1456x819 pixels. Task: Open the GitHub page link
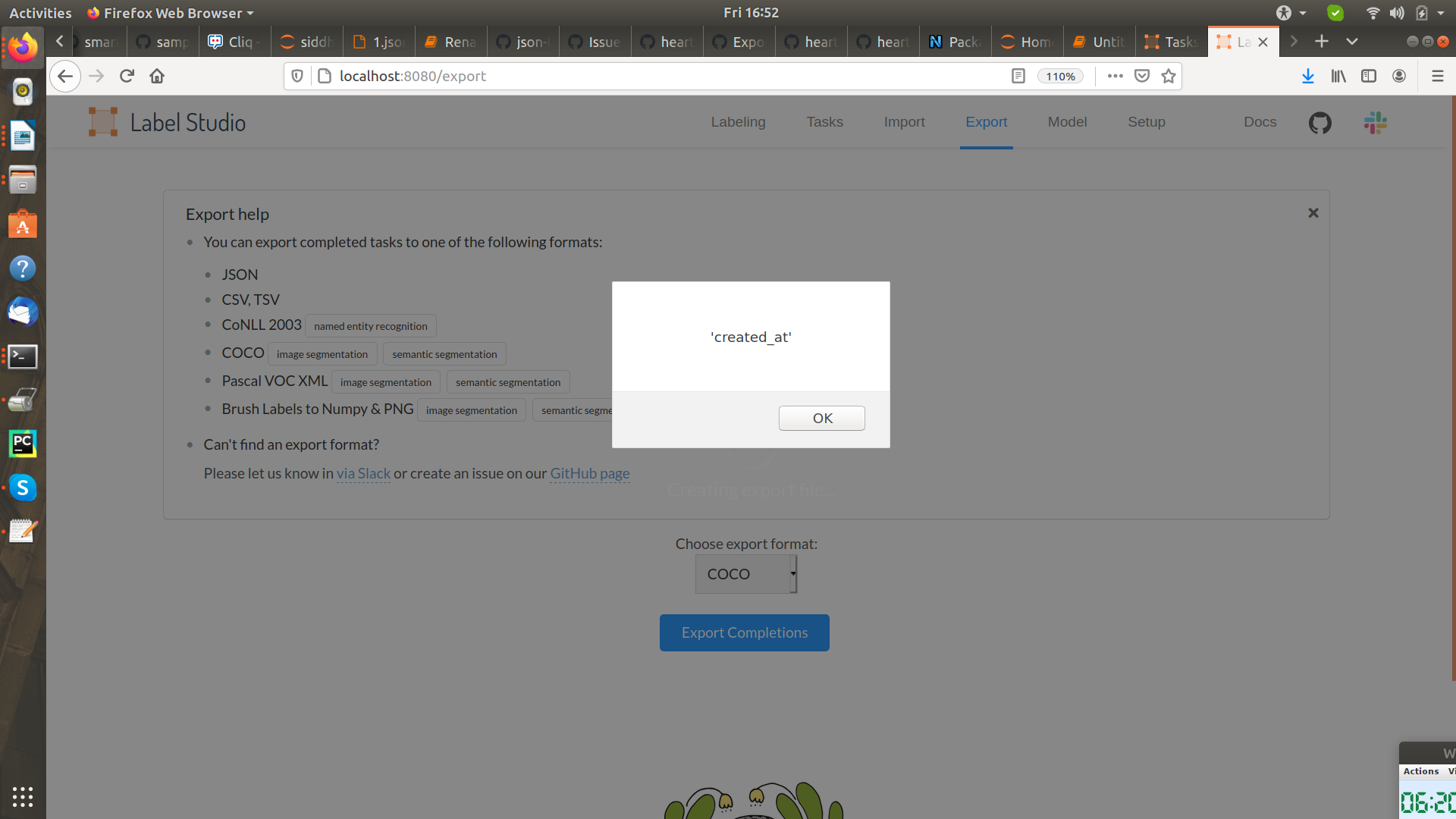tap(590, 473)
